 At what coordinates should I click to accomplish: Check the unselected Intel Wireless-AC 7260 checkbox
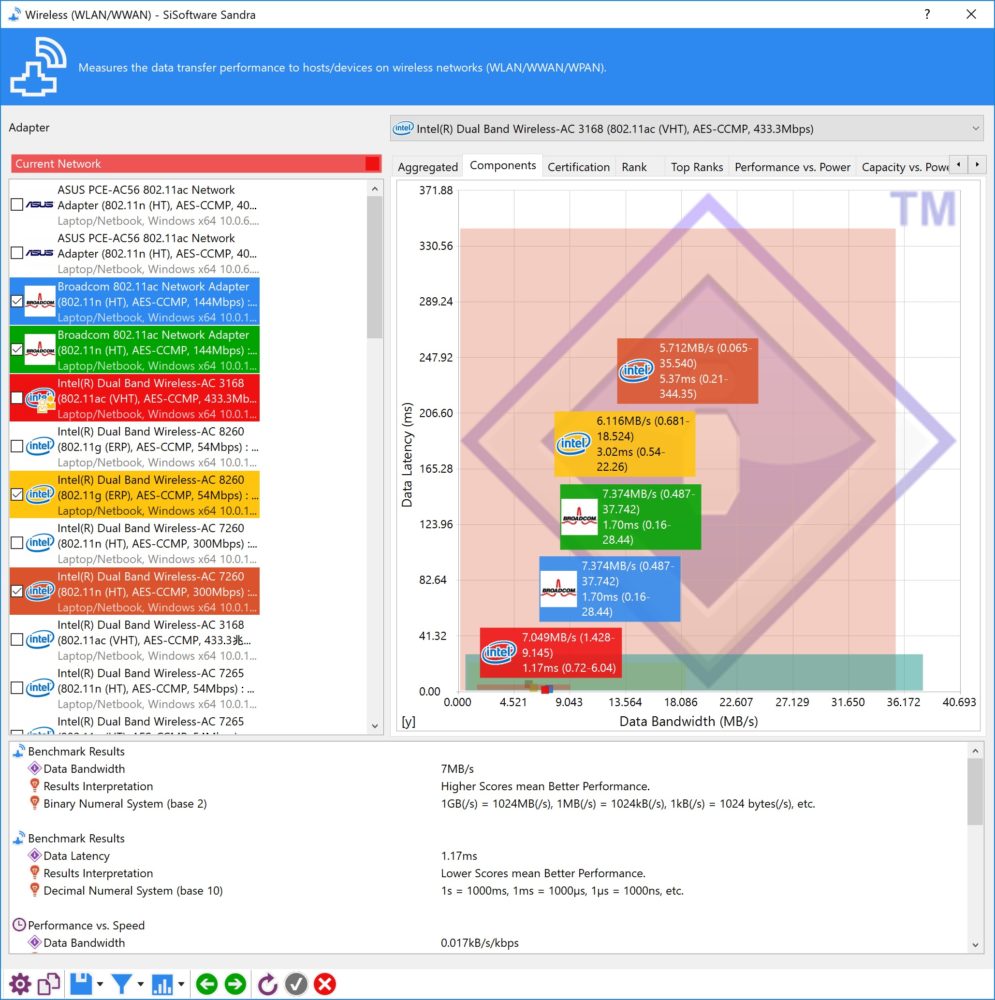point(17,543)
